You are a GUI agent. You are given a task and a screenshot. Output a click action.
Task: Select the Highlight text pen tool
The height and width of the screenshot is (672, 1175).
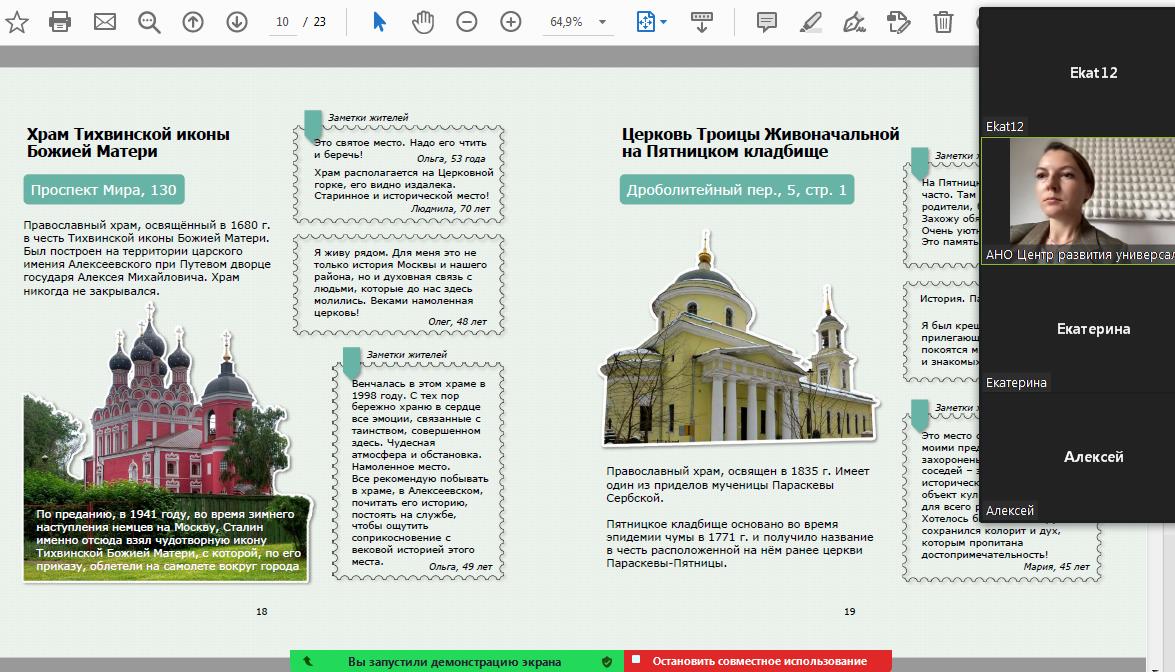pyautogui.click(x=810, y=22)
